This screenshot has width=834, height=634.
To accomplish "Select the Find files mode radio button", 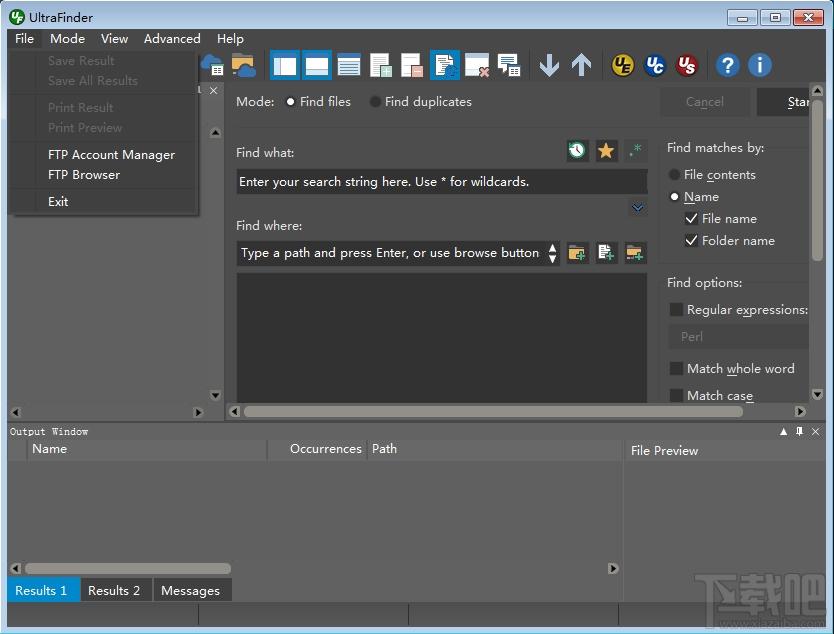I will click(x=290, y=102).
